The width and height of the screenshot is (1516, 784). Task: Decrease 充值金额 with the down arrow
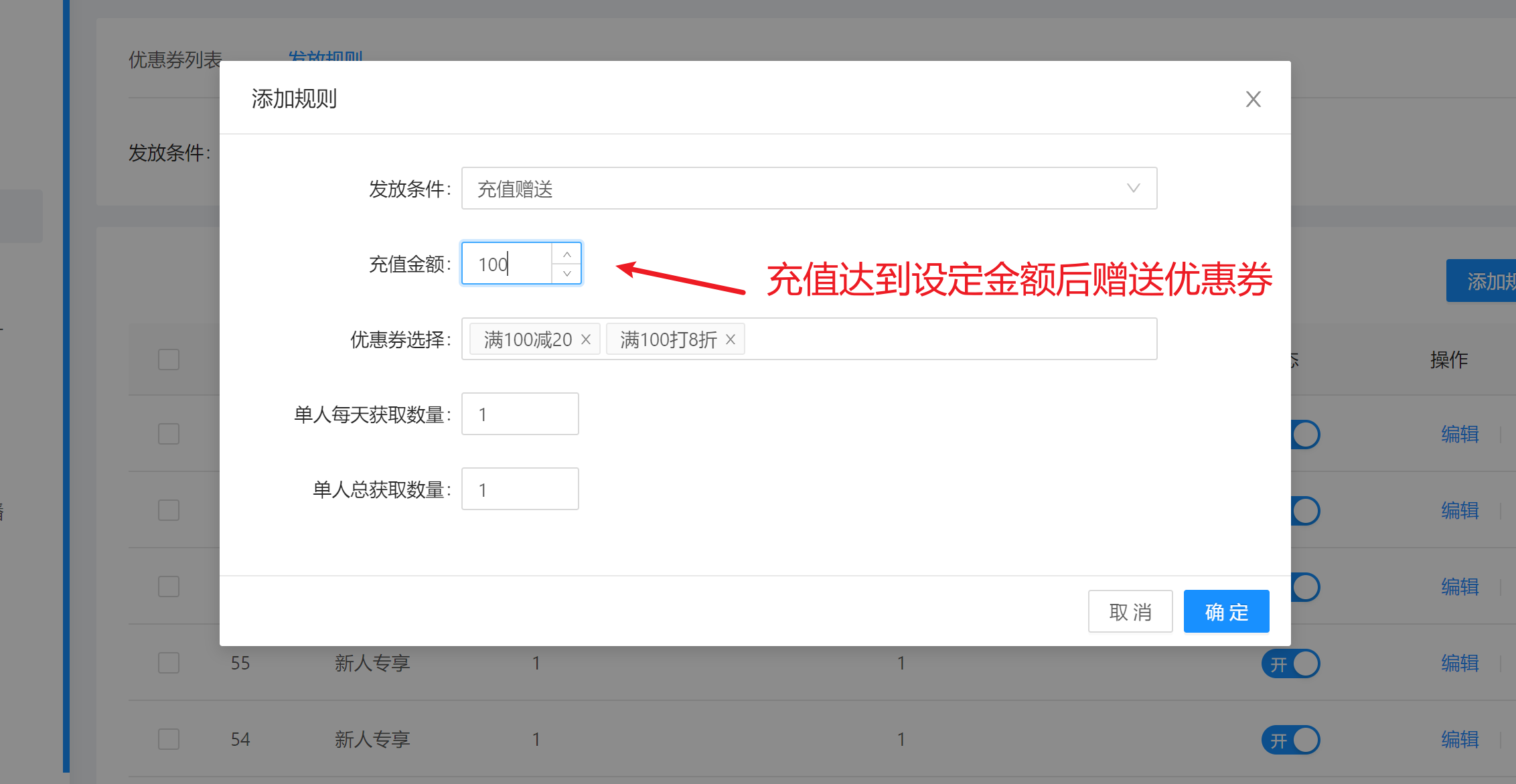pyautogui.click(x=566, y=273)
